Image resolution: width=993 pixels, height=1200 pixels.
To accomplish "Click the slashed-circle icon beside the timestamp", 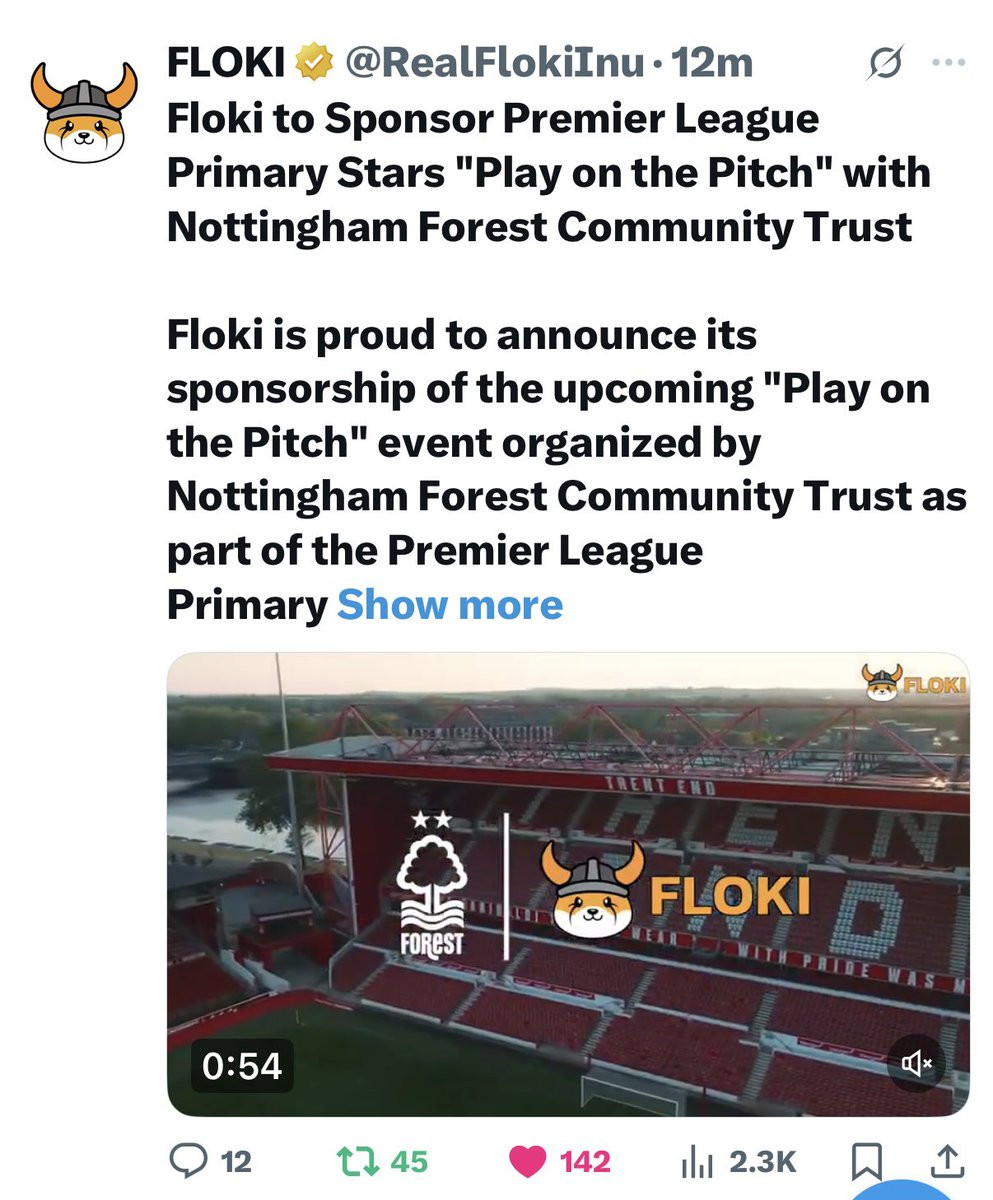I will click(887, 64).
